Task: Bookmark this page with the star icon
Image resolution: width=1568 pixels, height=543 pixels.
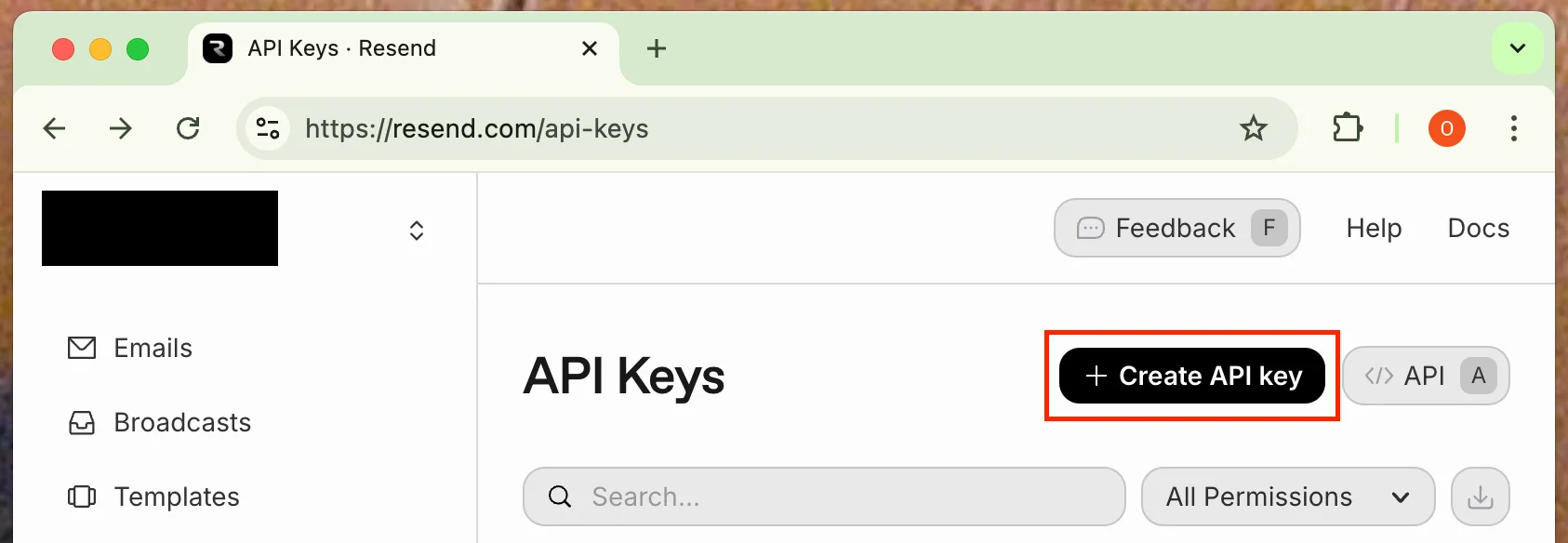Action: click(1254, 128)
